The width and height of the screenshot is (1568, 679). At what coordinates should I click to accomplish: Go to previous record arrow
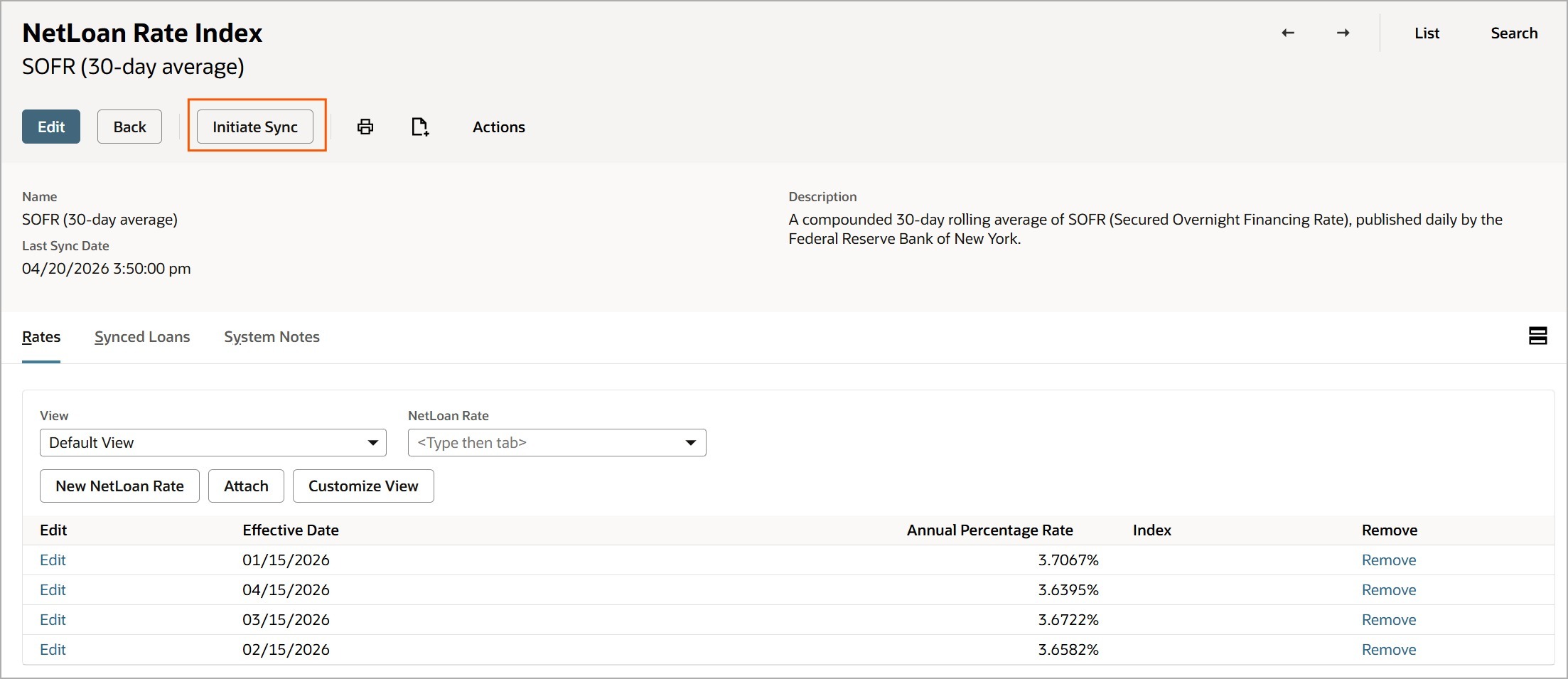[1287, 33]
